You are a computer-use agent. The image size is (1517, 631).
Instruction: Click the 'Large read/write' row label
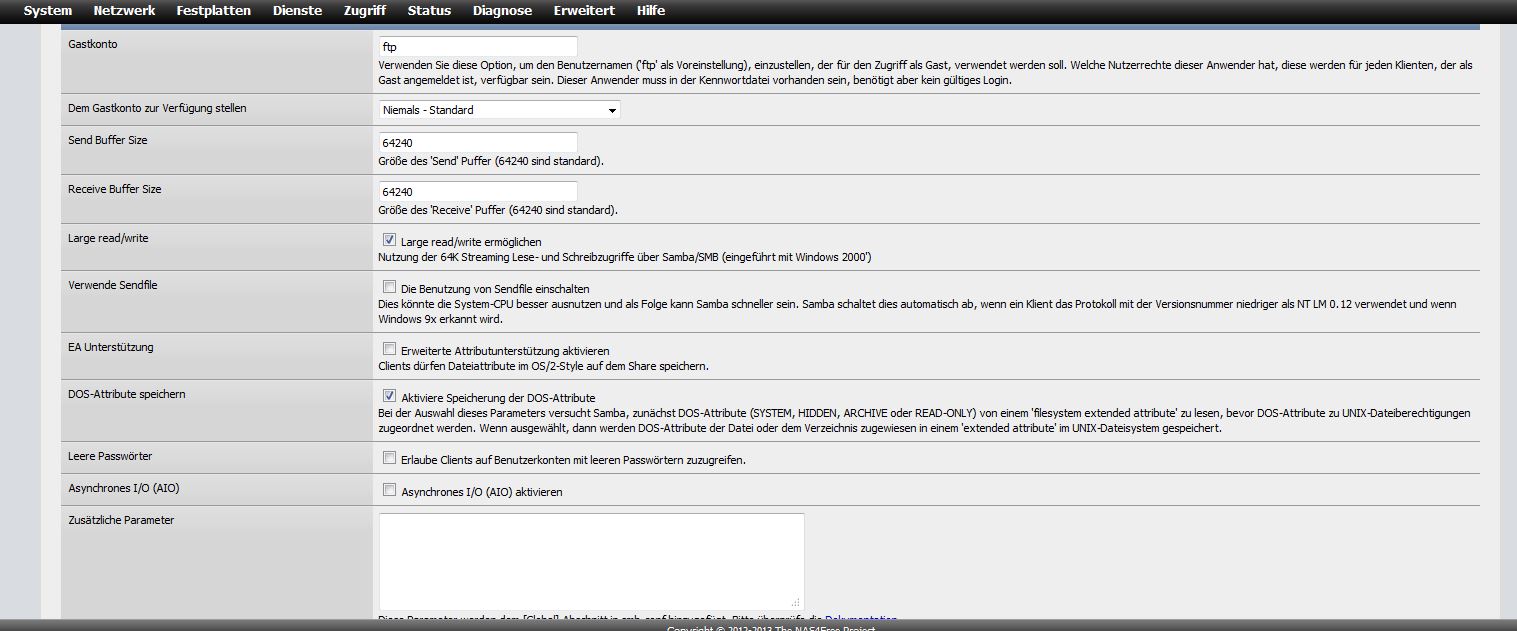click(106, 239)
